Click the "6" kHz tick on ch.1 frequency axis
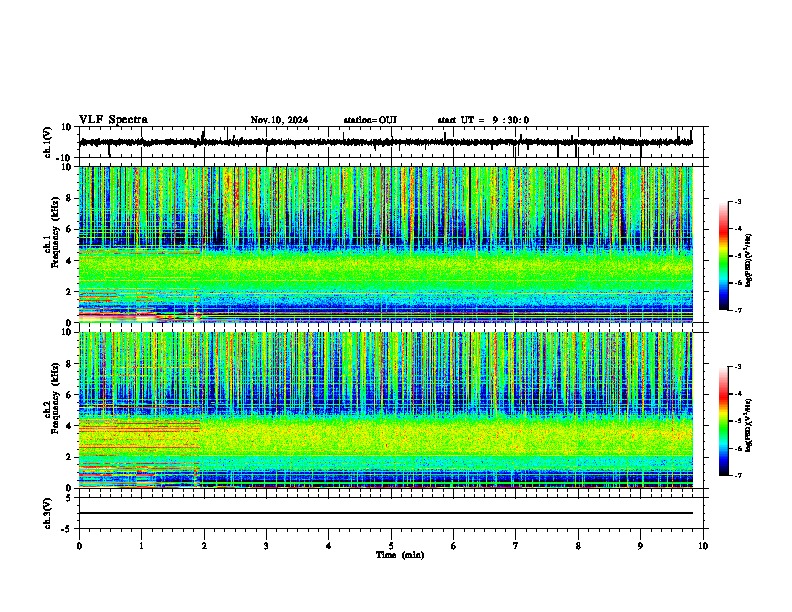792x612 pixels. click(x=69, y=230)
